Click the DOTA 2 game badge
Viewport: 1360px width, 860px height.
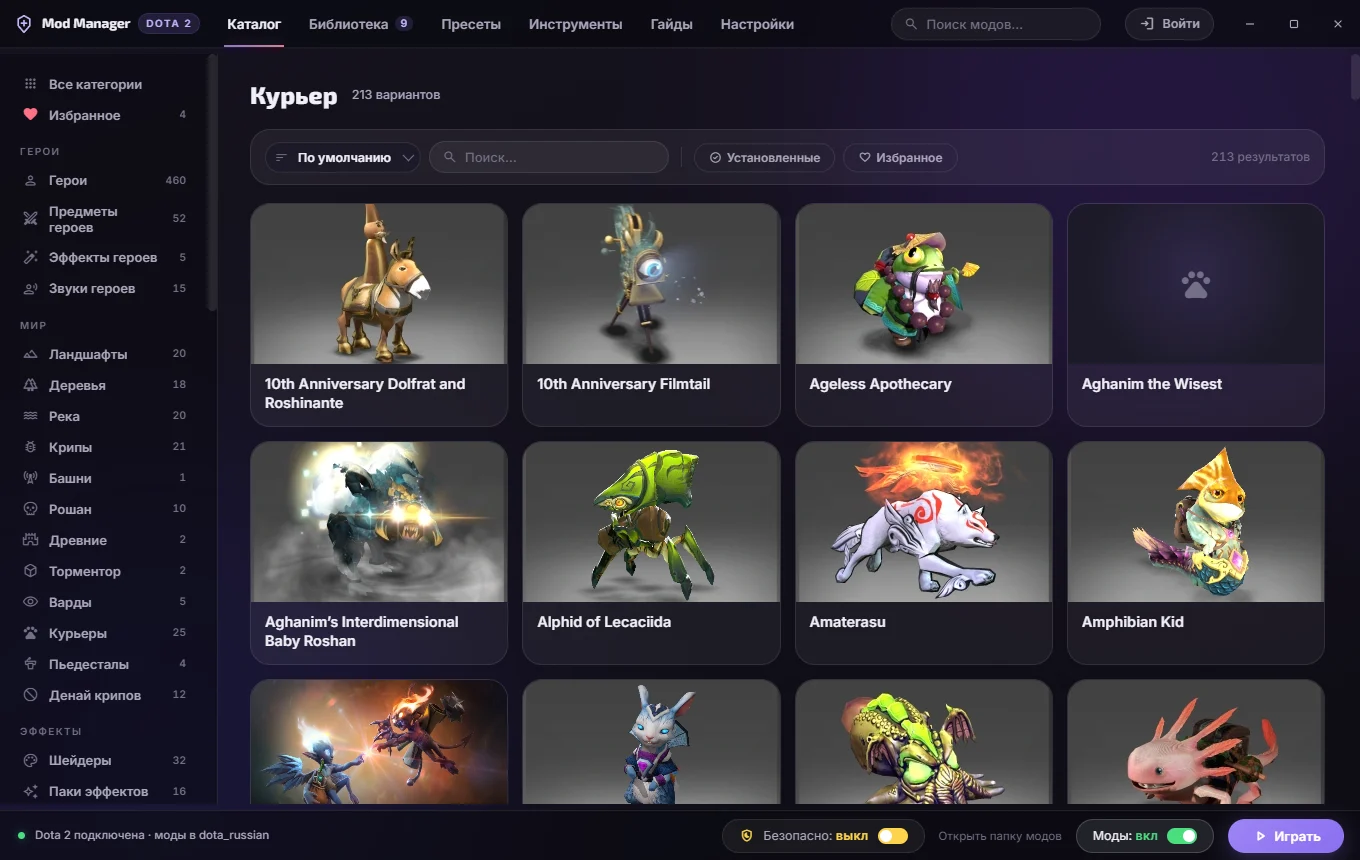pos(169,24)
